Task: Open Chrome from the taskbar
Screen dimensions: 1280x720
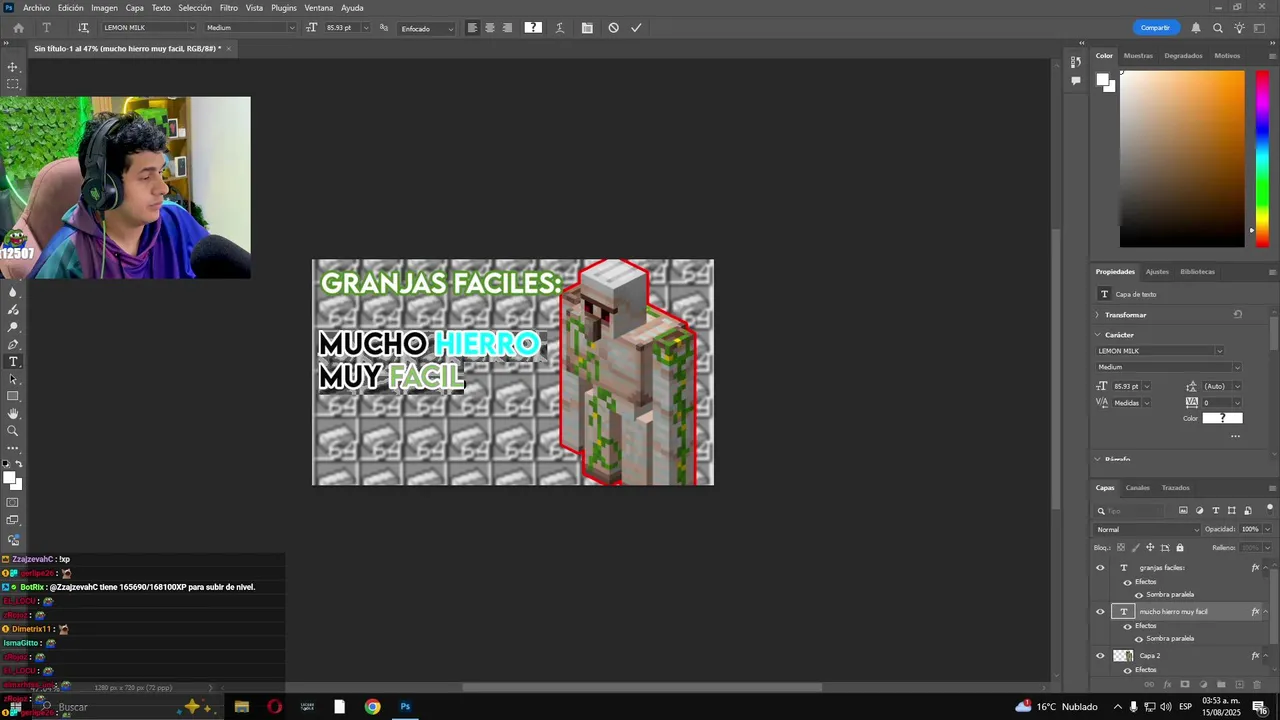Action: click(x=372, y=707)
